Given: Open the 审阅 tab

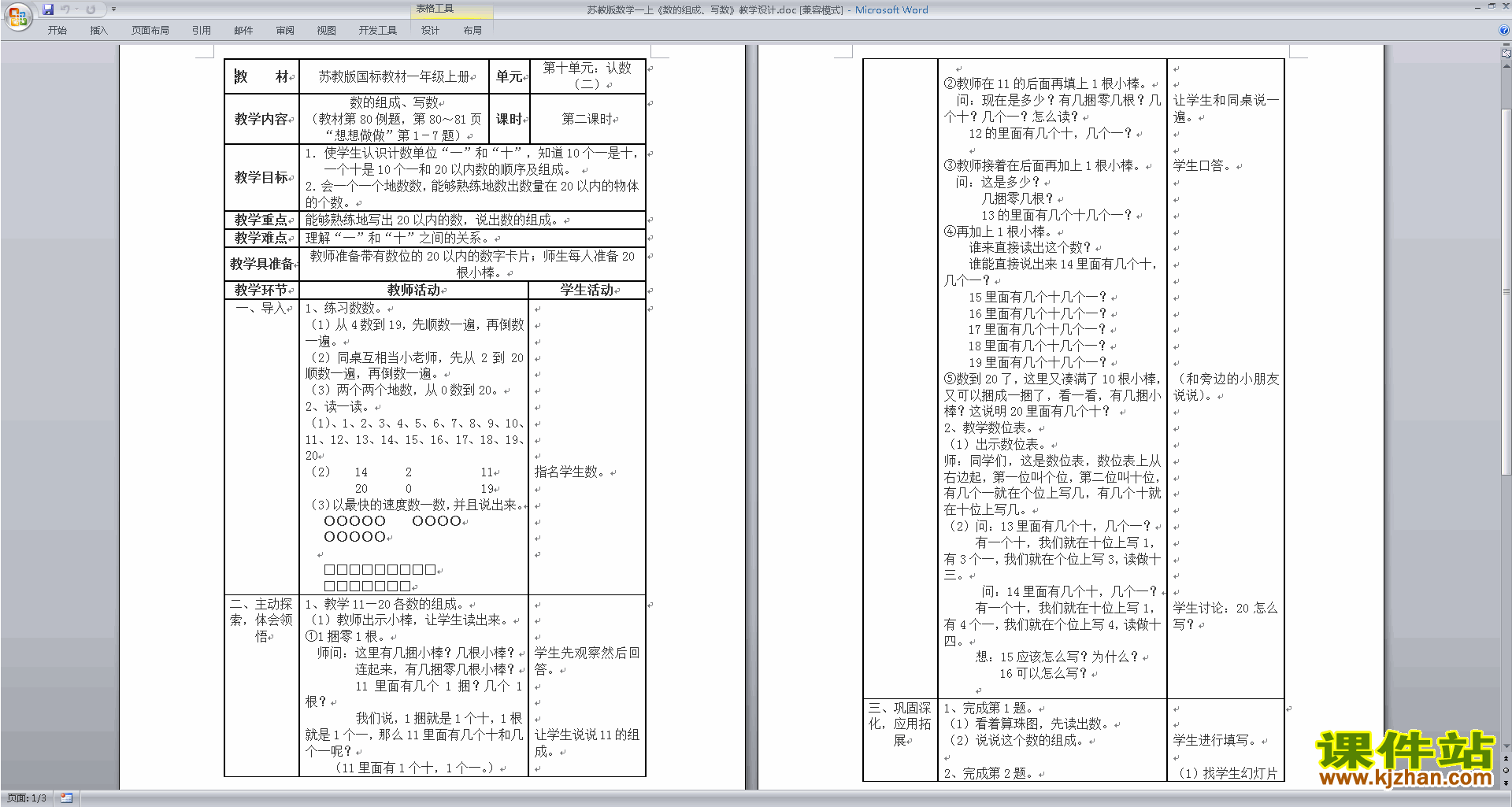Looking at the screenshot, I should (x=285, y=30).
